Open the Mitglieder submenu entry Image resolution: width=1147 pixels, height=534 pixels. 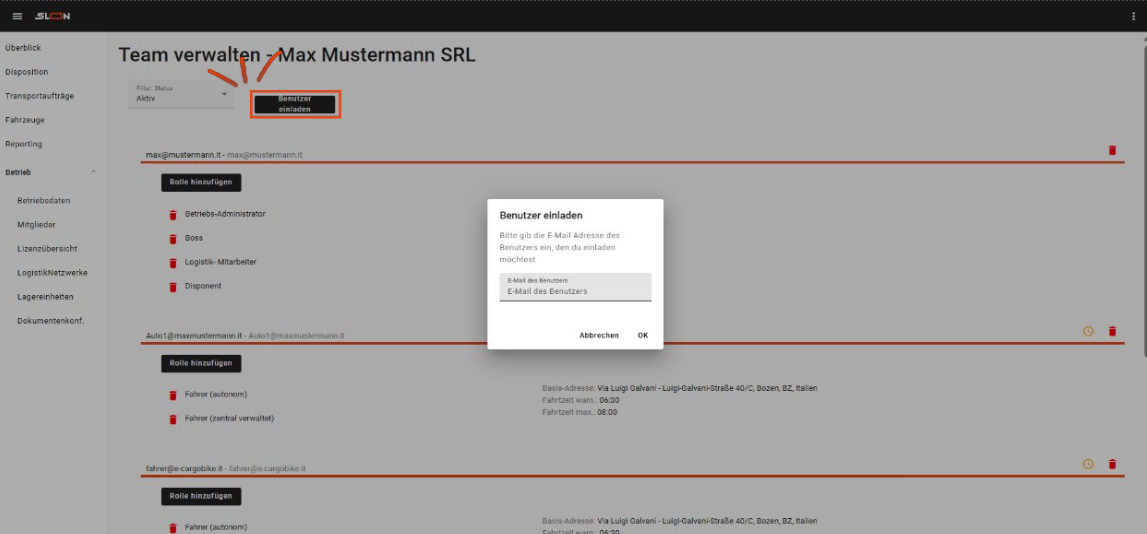click(x=36, y=224)
